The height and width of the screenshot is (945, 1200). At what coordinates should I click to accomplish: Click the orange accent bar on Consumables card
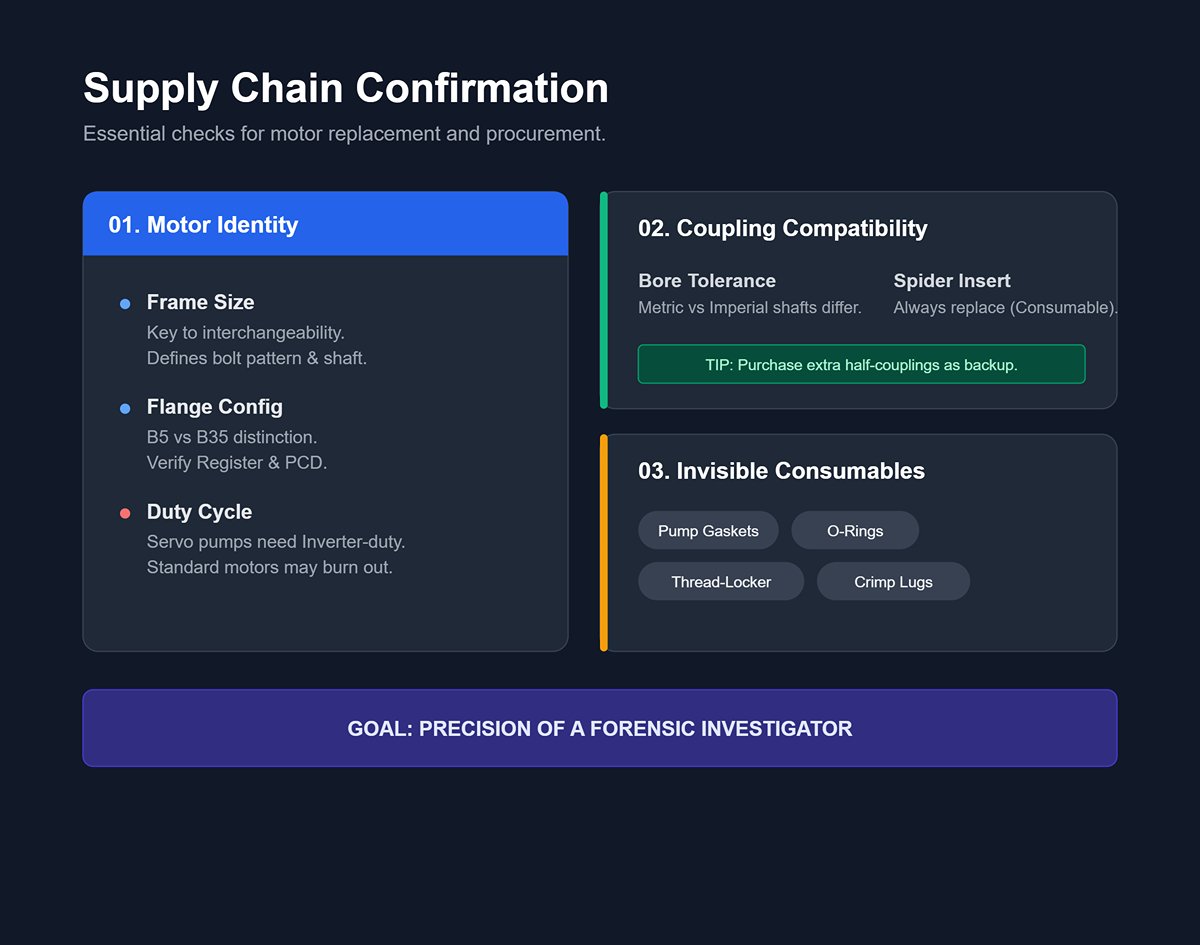(x=603, y=542)
